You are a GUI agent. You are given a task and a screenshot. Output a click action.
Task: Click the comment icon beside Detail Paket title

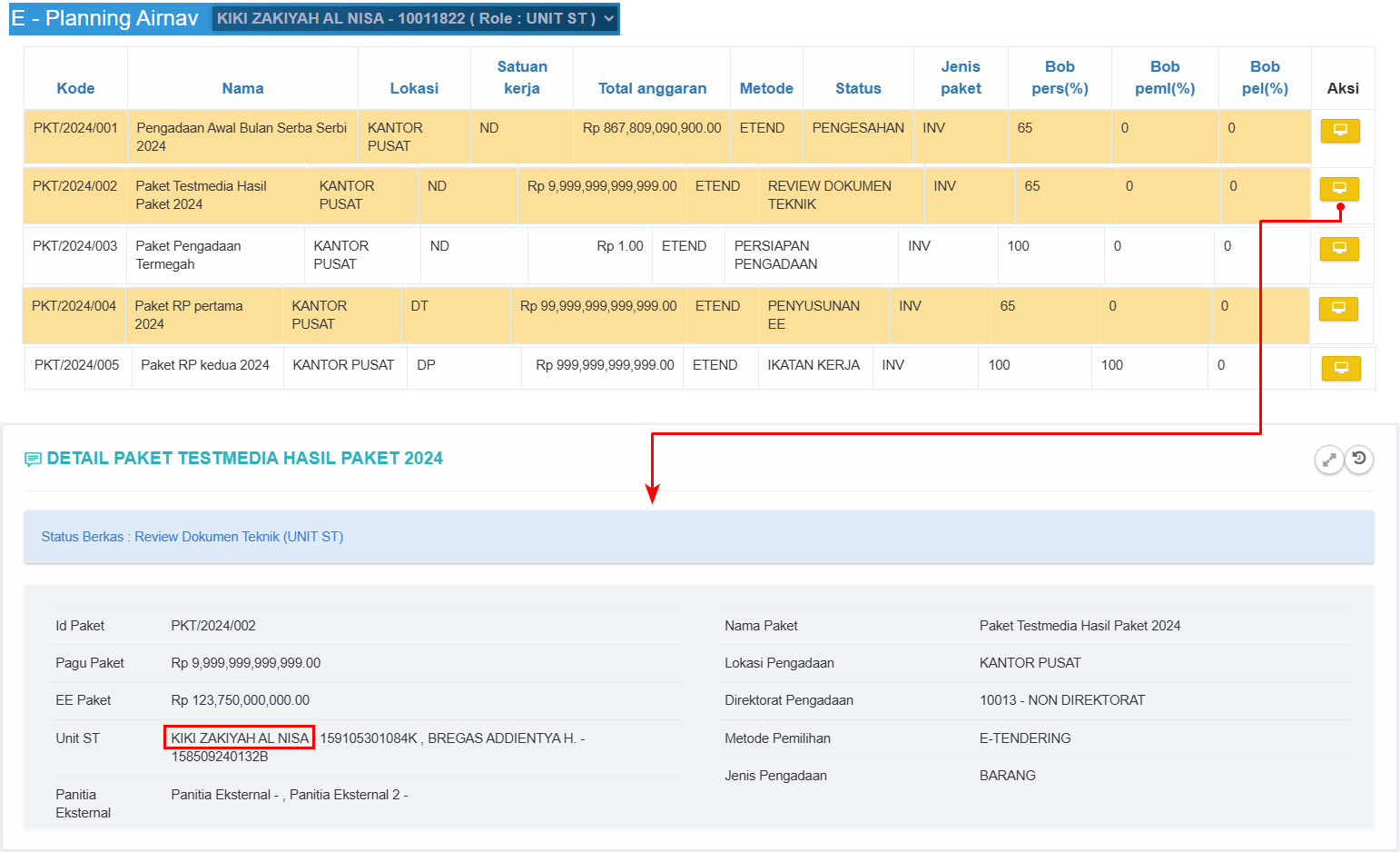(x=33, y=460)
